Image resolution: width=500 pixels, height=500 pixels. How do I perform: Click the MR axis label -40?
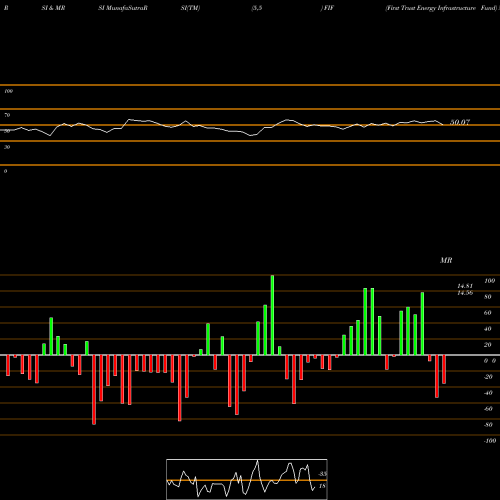pyautogui.click(x=488, y=393)
